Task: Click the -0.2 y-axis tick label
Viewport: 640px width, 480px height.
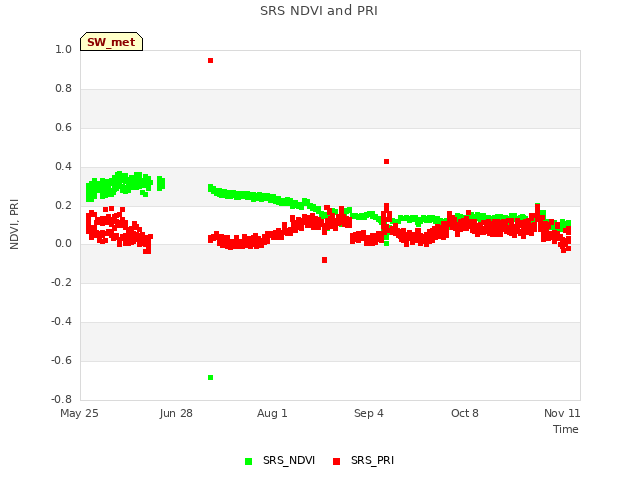Action: pos(61,282)
